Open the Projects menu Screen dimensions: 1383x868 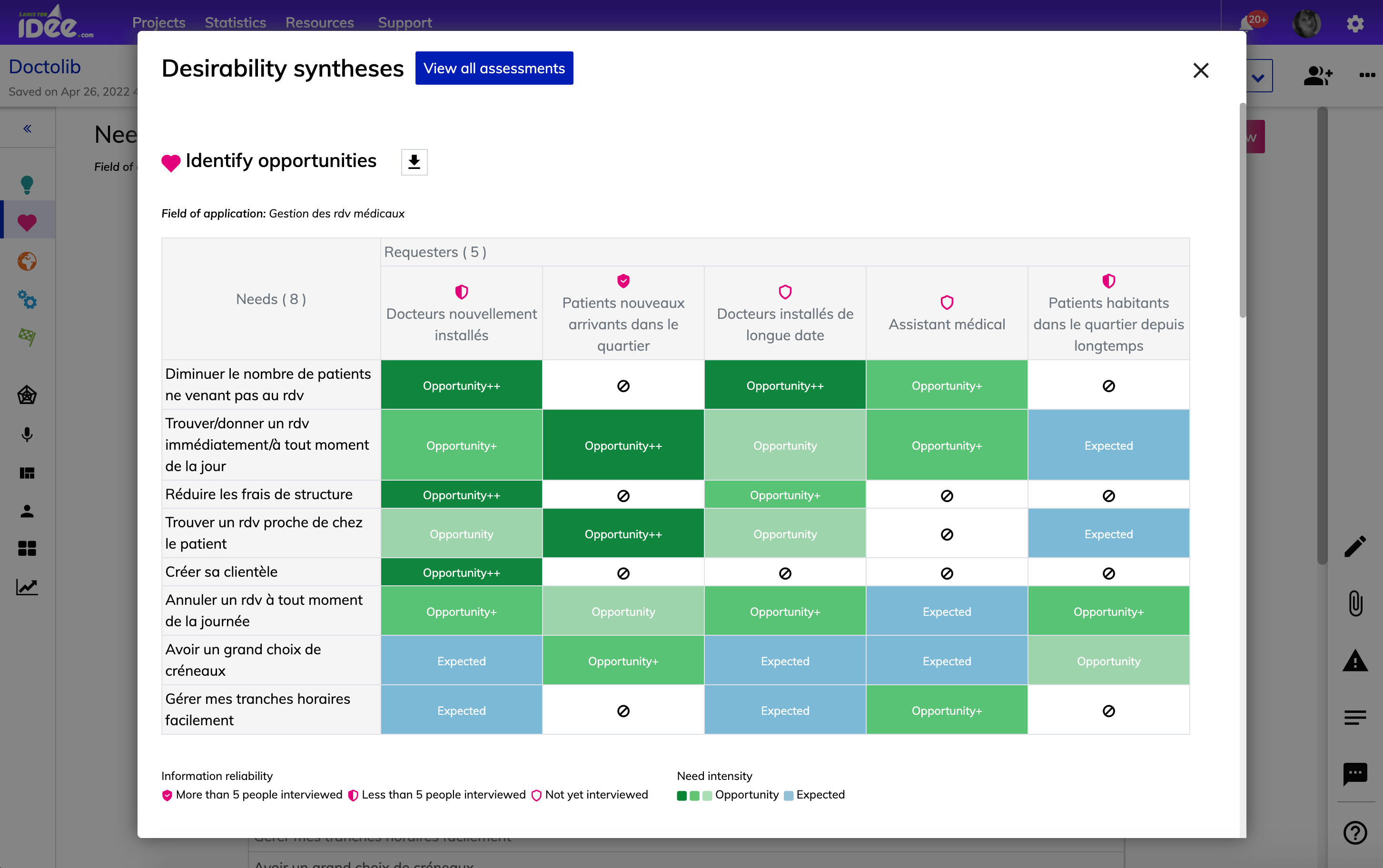pyautogui.click(x=158, y=22)
